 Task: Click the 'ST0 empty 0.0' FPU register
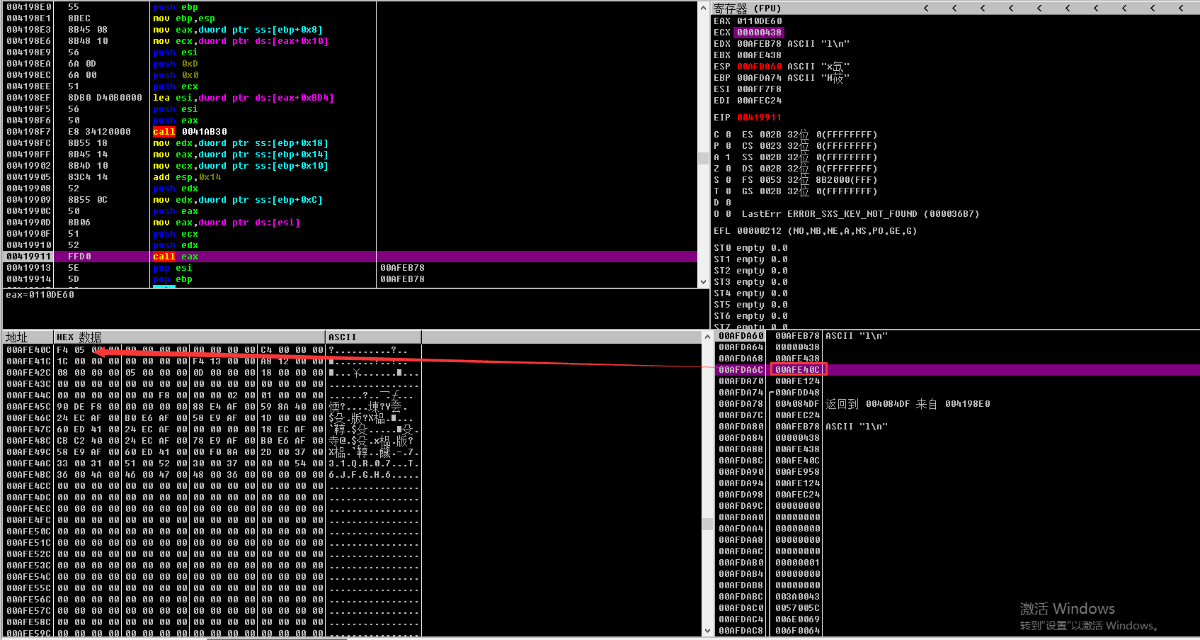750,248
